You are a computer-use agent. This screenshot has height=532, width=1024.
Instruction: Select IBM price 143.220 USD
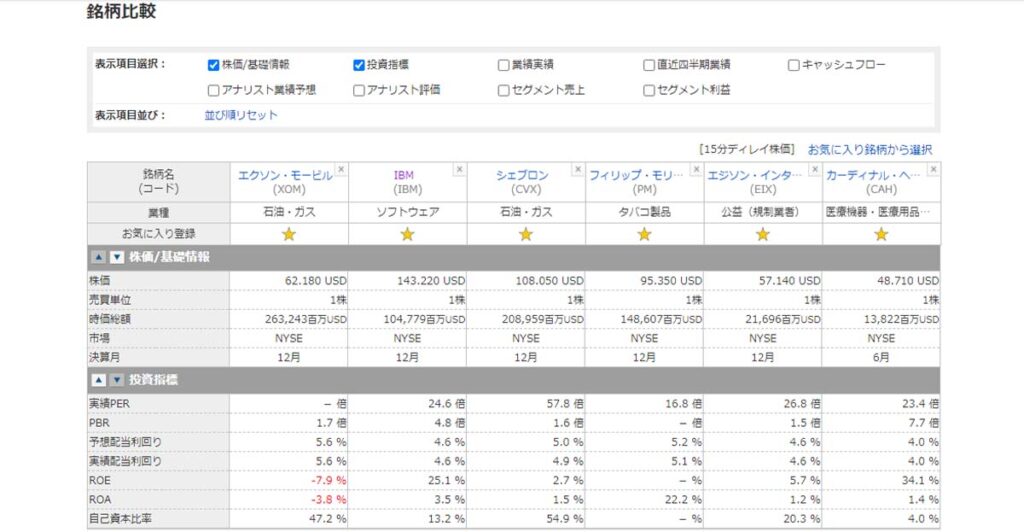(x=431, y=281)
